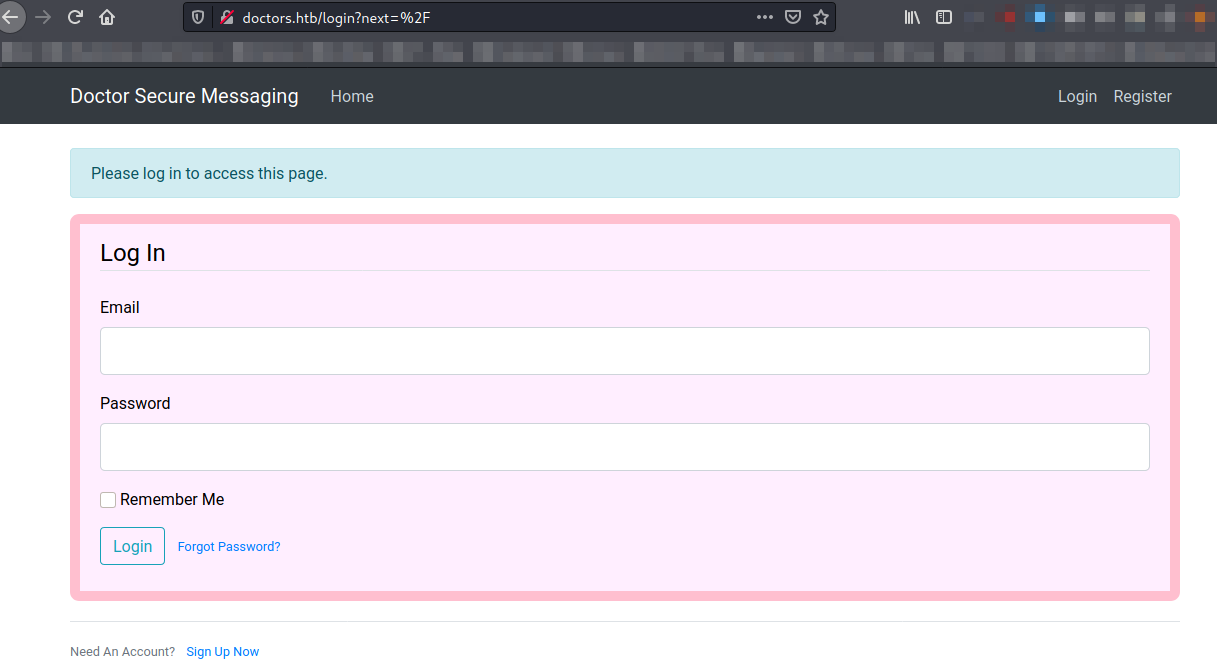Screen dimensions: 1217x664
Task: Focus the Email input field
Action: [x=624, y=351]
